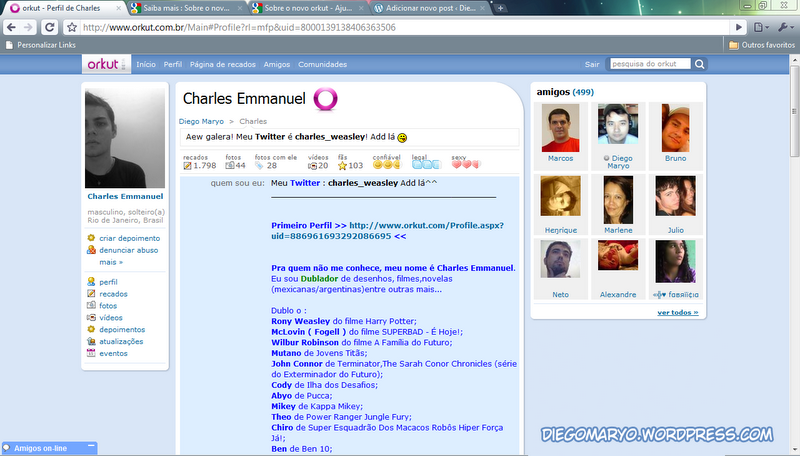This screenshot has height=456, width=800.
Task: Open friend Henrique thumbnail
Action: pyautogui.click(x=560, y=196)
